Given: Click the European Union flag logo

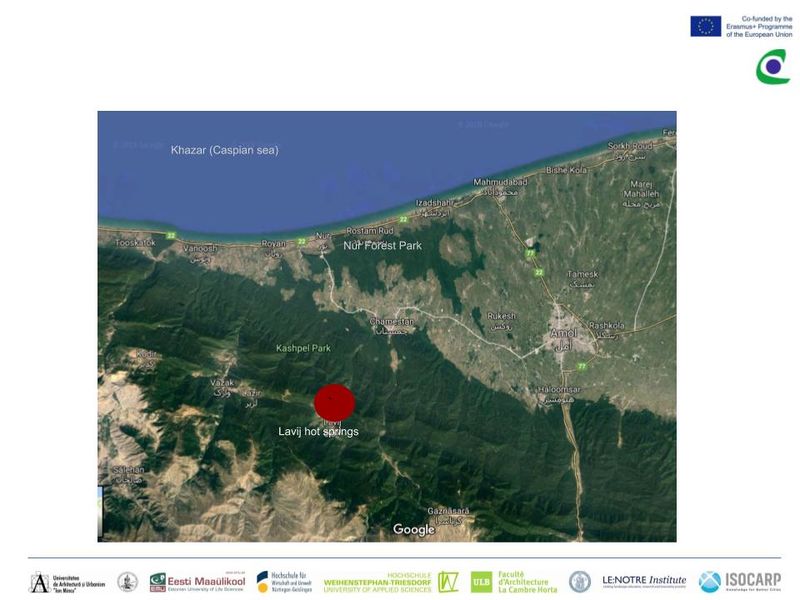Looking at the screenshot, I should tap(706, 26).
